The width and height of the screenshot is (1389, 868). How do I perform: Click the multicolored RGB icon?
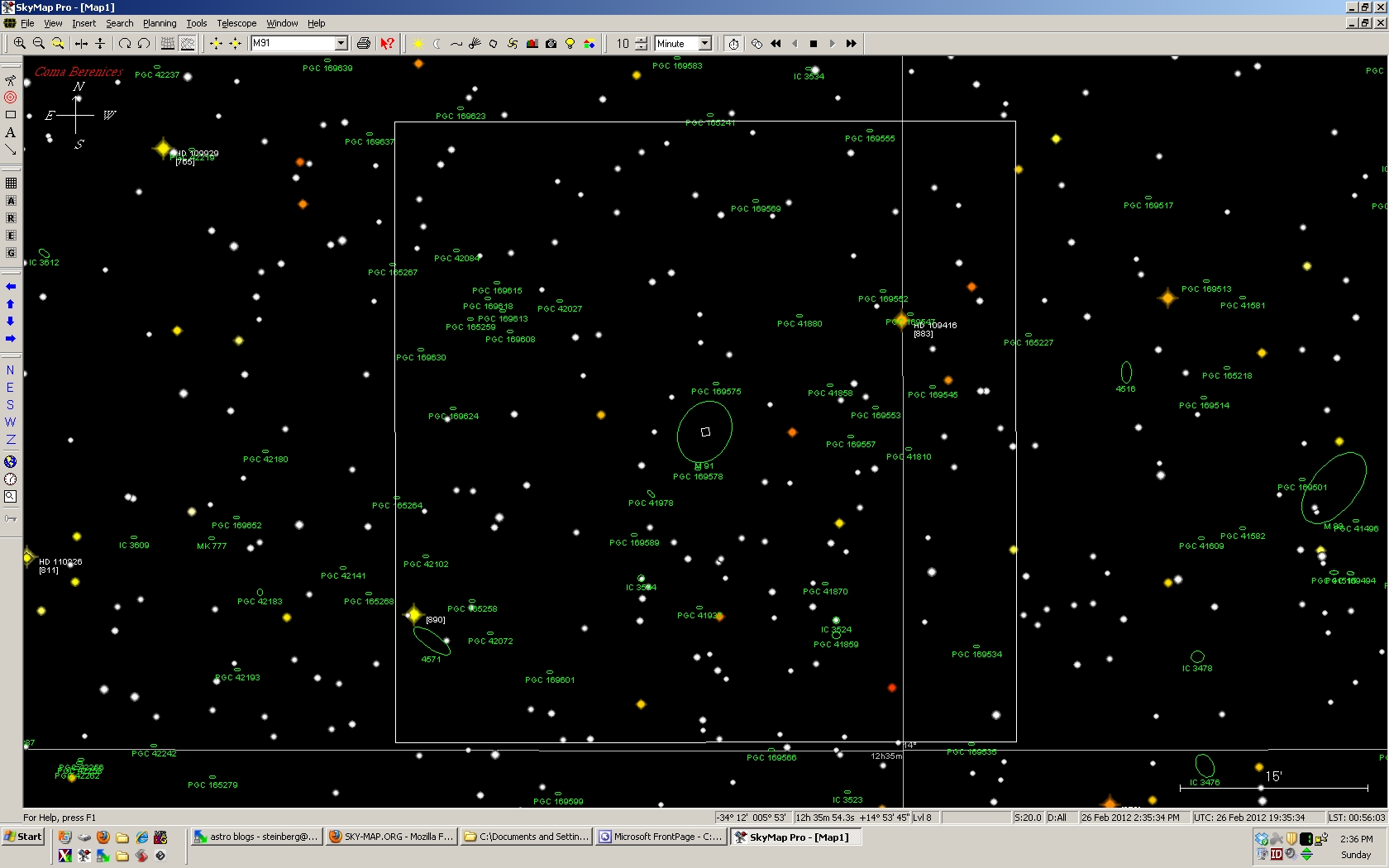click(589, 43)
